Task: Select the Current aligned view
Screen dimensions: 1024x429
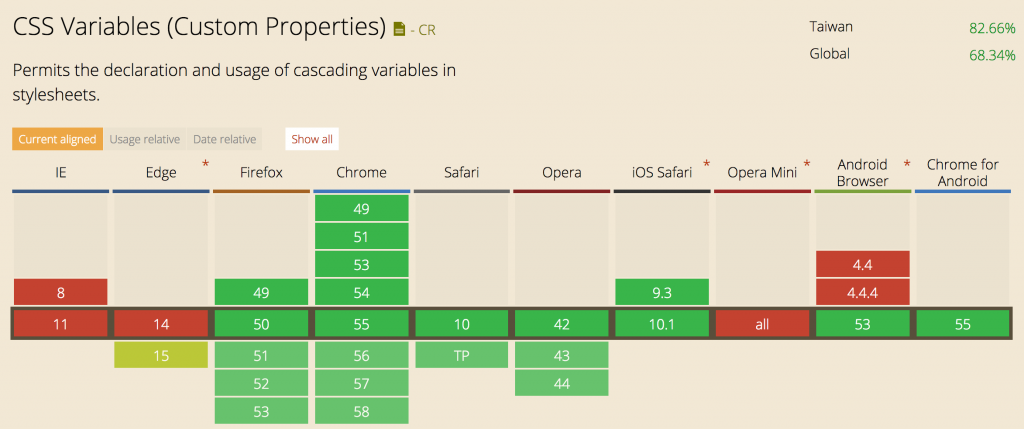Action: pos(57,139)
